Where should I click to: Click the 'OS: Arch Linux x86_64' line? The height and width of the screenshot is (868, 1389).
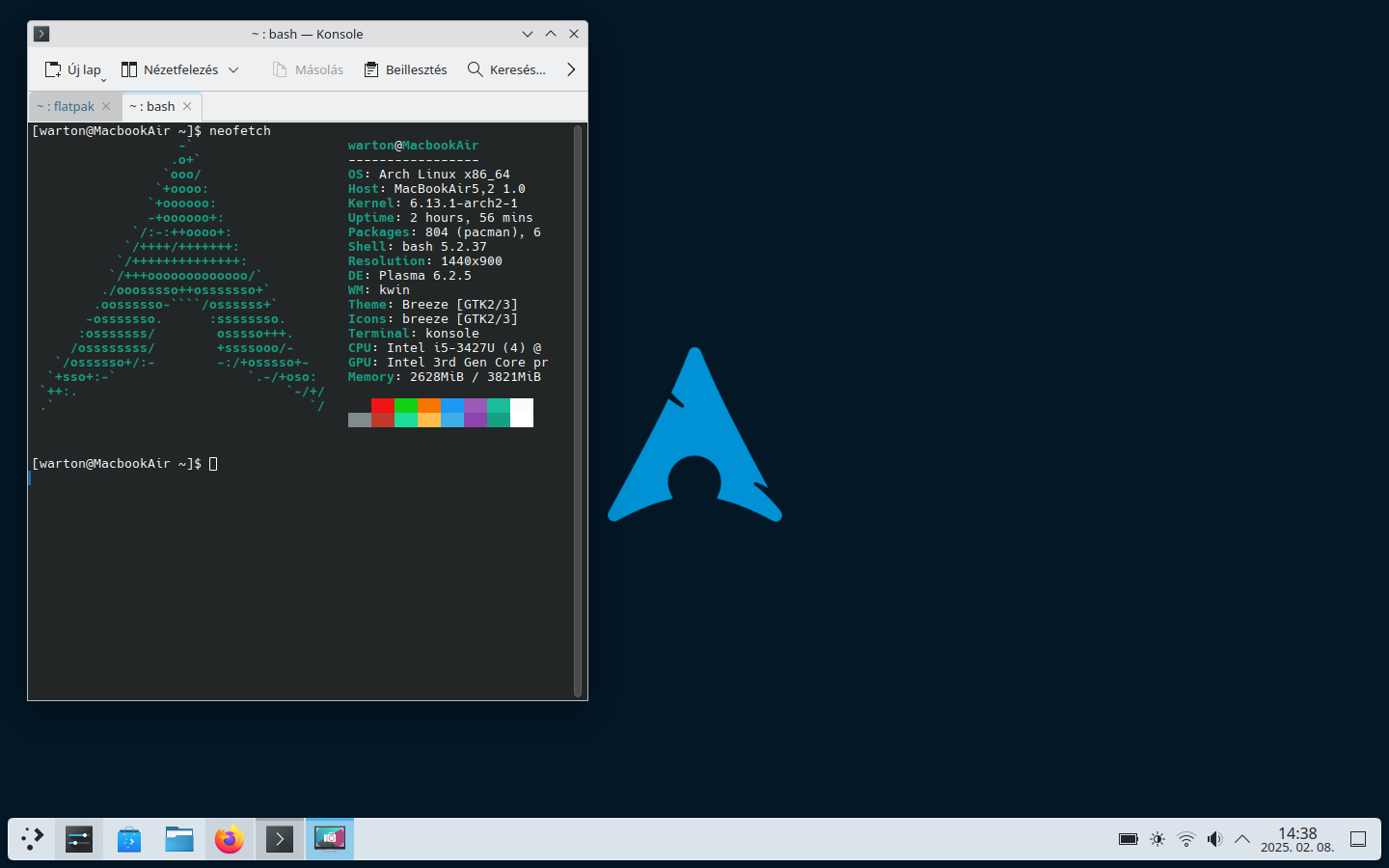[x=429, y=175]
